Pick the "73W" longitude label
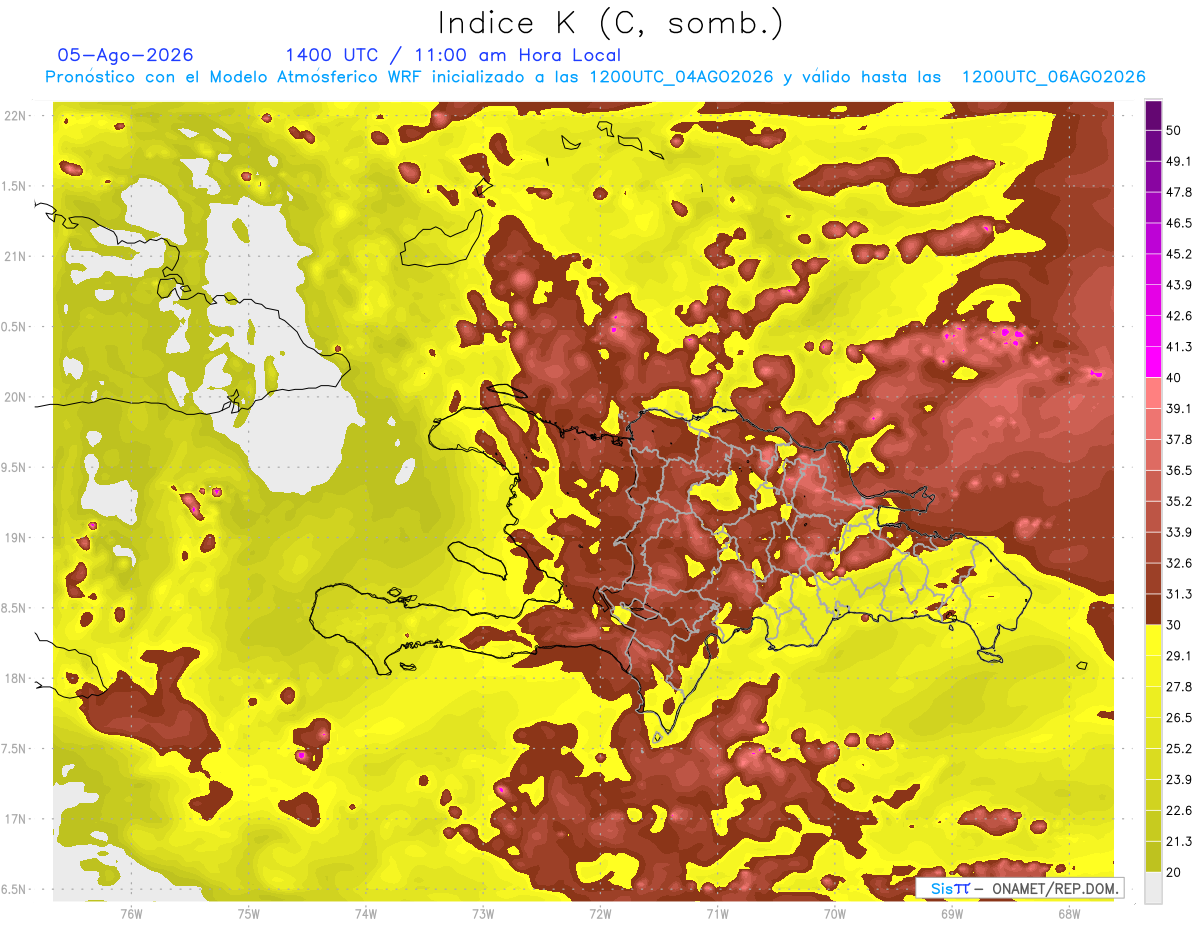Screen dimensions: 1200x927 483,914
